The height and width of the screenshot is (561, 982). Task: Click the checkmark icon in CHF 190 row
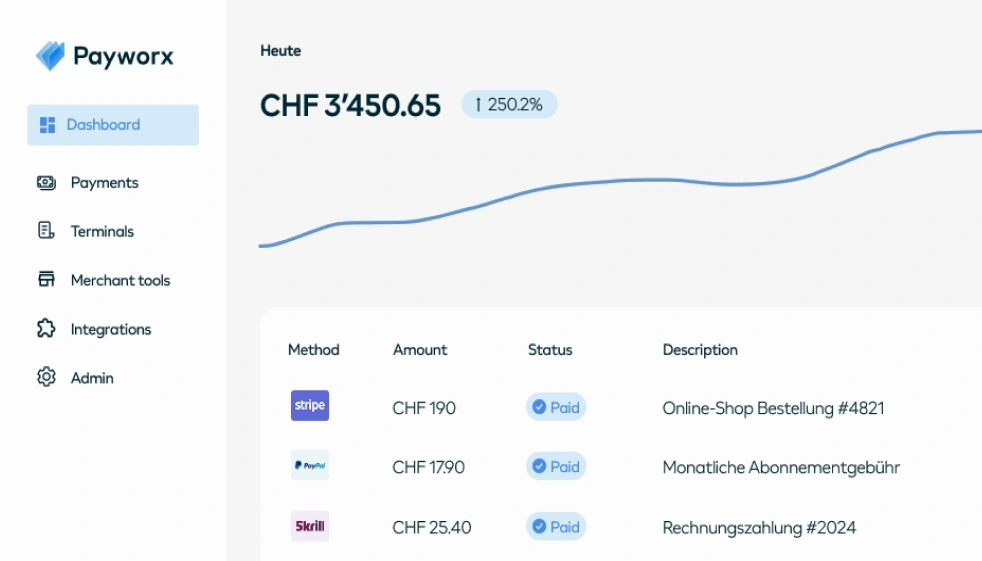click(539, 407)
